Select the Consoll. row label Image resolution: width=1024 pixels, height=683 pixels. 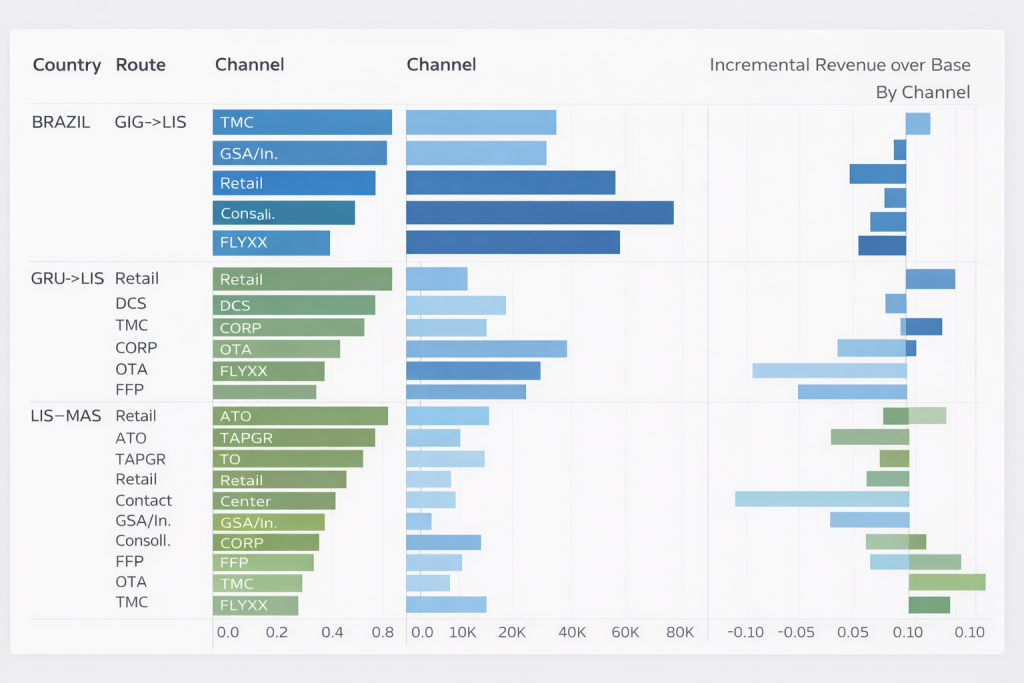point(143,541)
